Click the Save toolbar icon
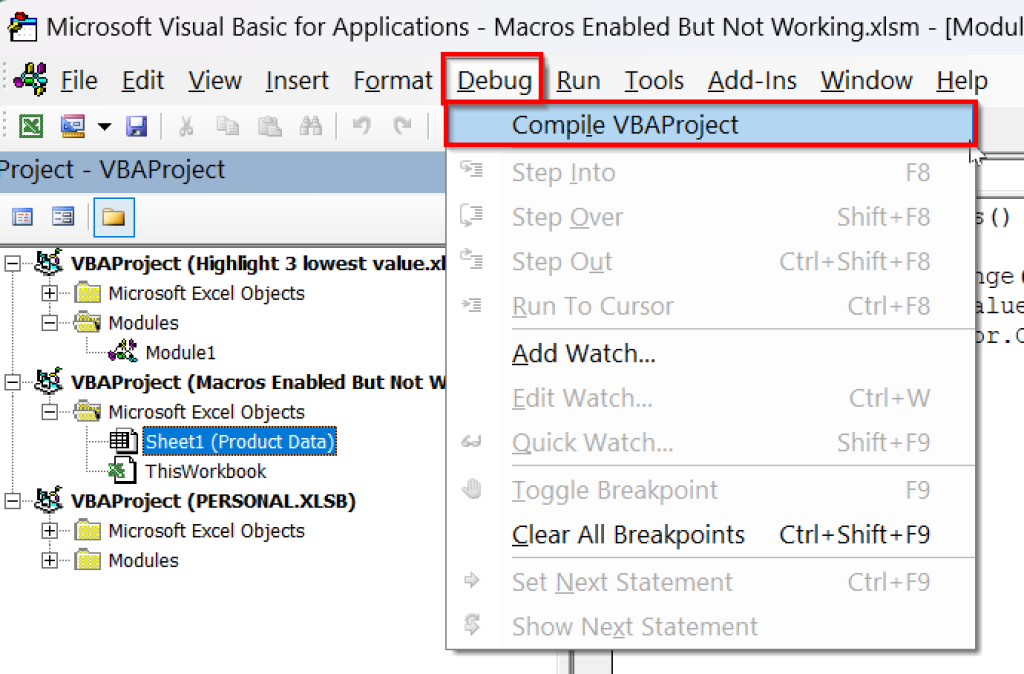Image resolution: width=1024 pixels, height=674 pixels. pyautogui.click(x=137, y=125)
